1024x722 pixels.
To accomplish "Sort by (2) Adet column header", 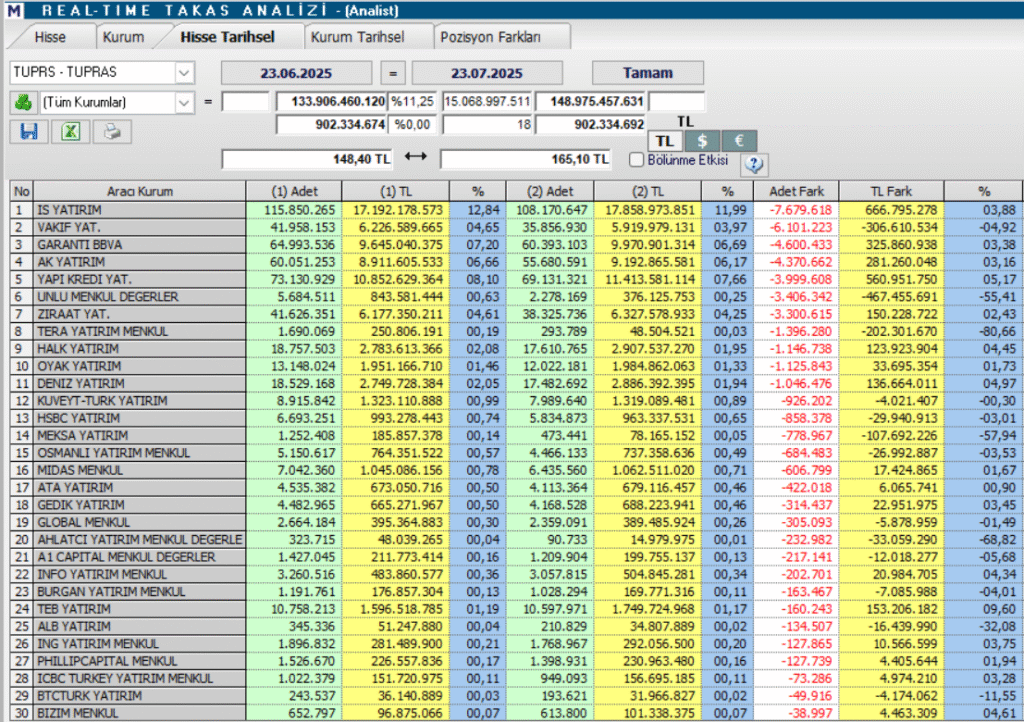I will (x=550, y=191).
